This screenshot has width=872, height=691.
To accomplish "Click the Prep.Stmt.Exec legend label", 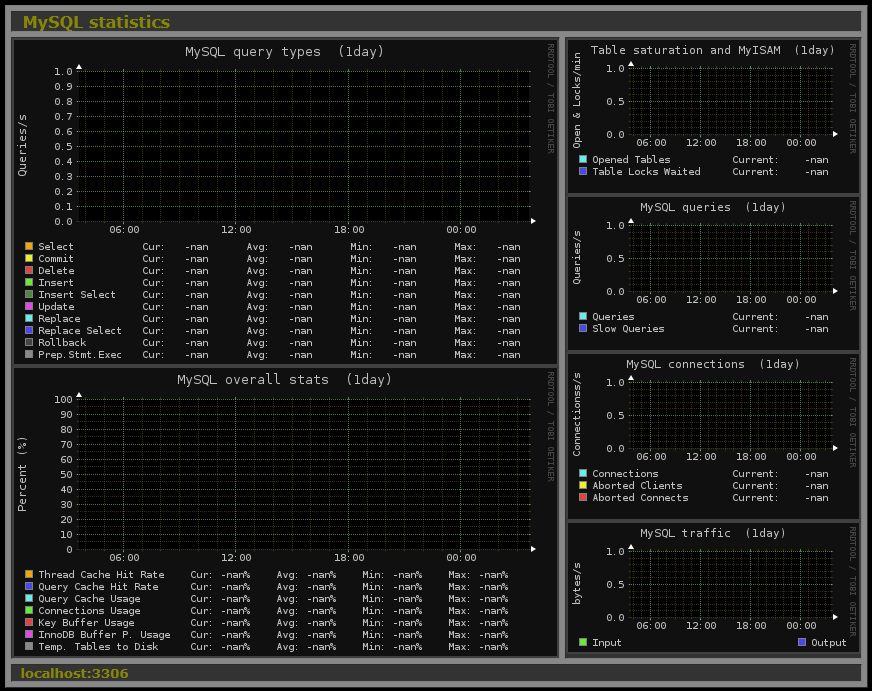I will pos(80,355).
